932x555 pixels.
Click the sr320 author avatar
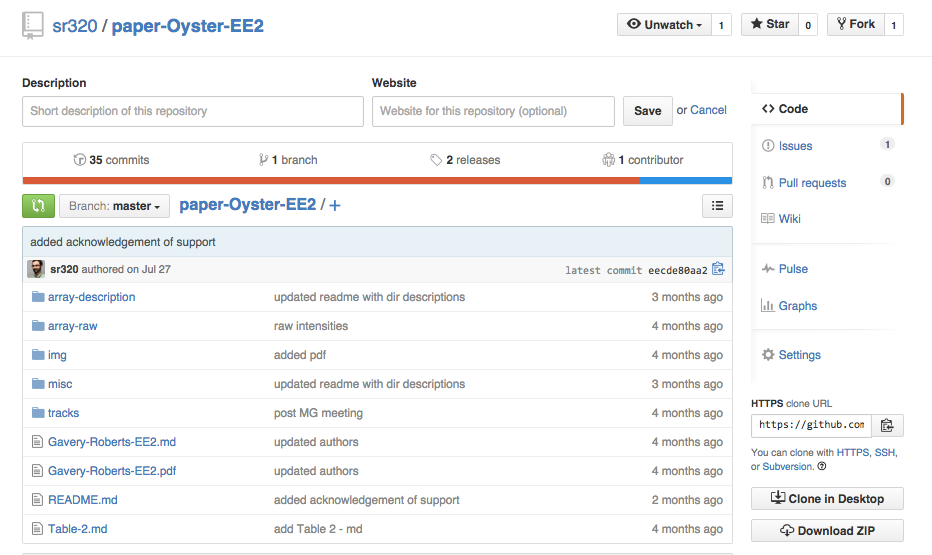point(36,269)
